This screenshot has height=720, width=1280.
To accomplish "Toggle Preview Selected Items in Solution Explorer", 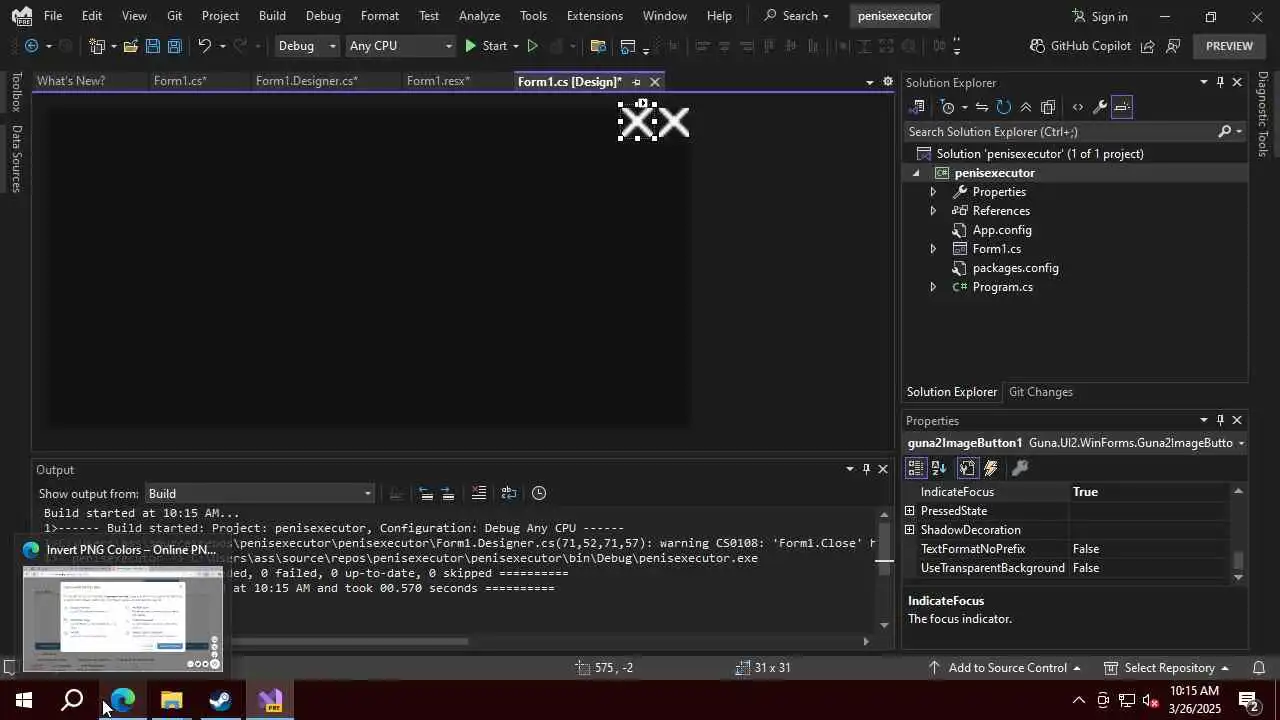I will click(x=1122, y=107).
